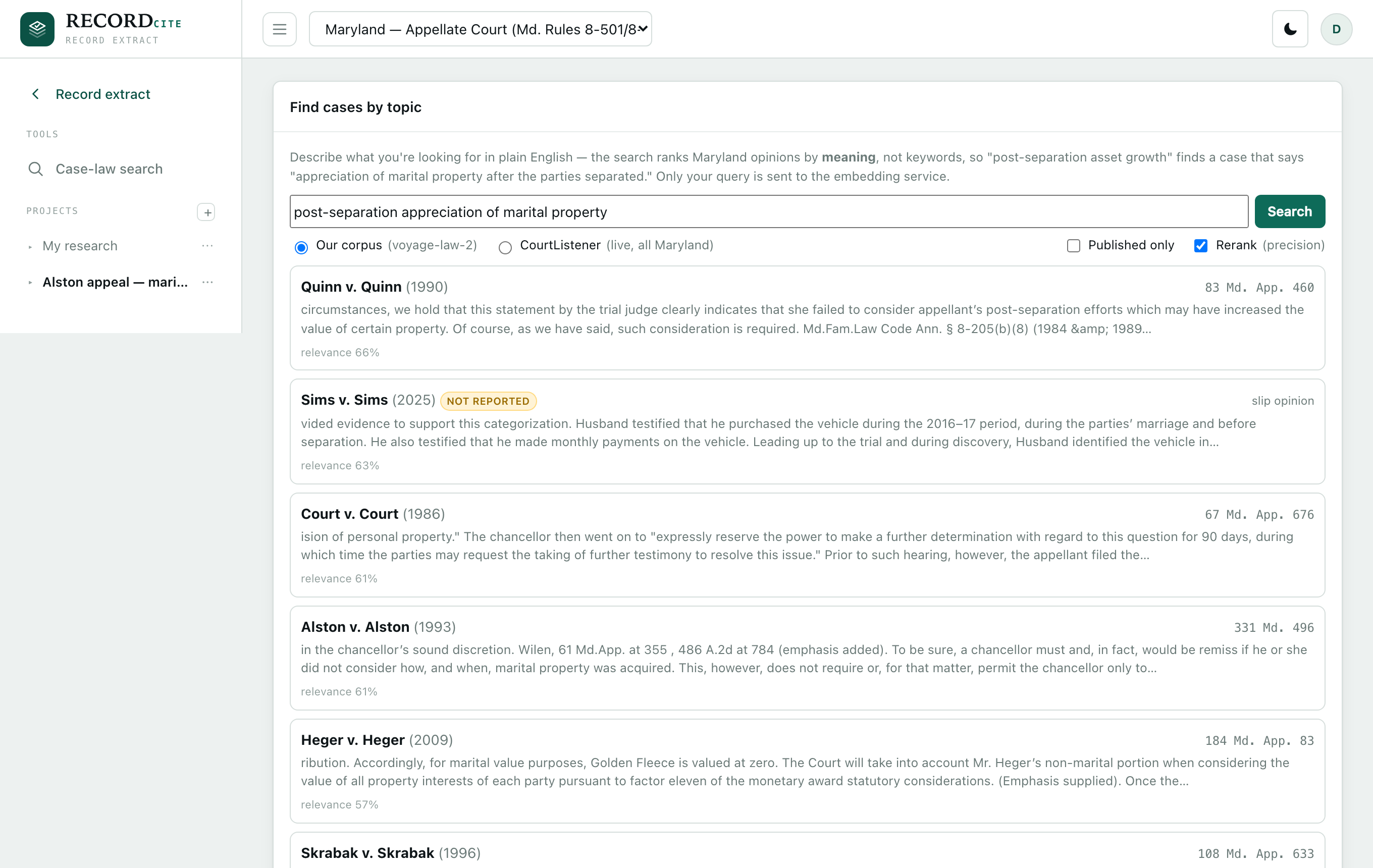Image resolution: width=1373 pixels, height=868 pixels.
Task: Toggle the hamburger sidebar menu button
Action: click(279, 29)
